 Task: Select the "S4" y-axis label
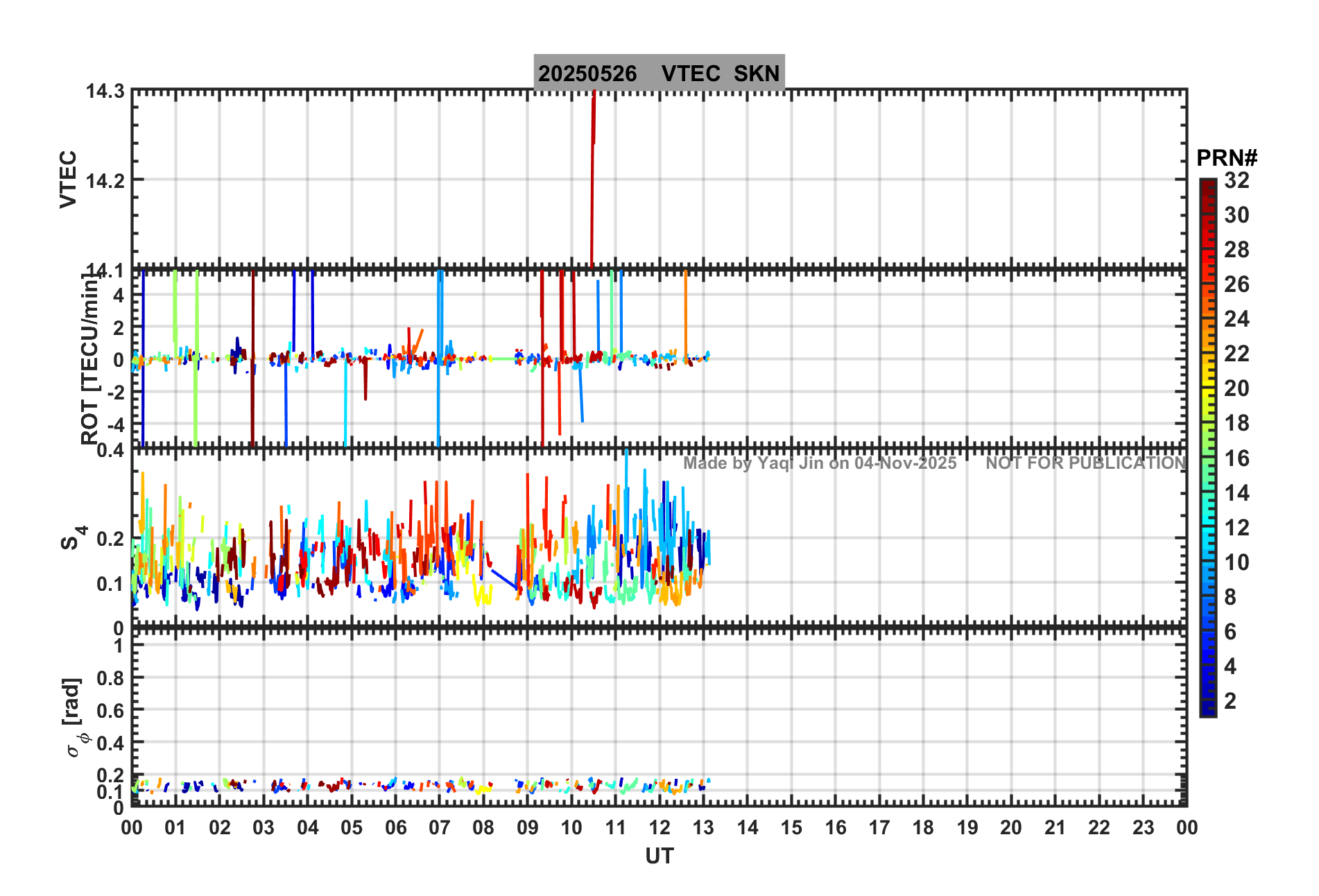click(74, 537)
